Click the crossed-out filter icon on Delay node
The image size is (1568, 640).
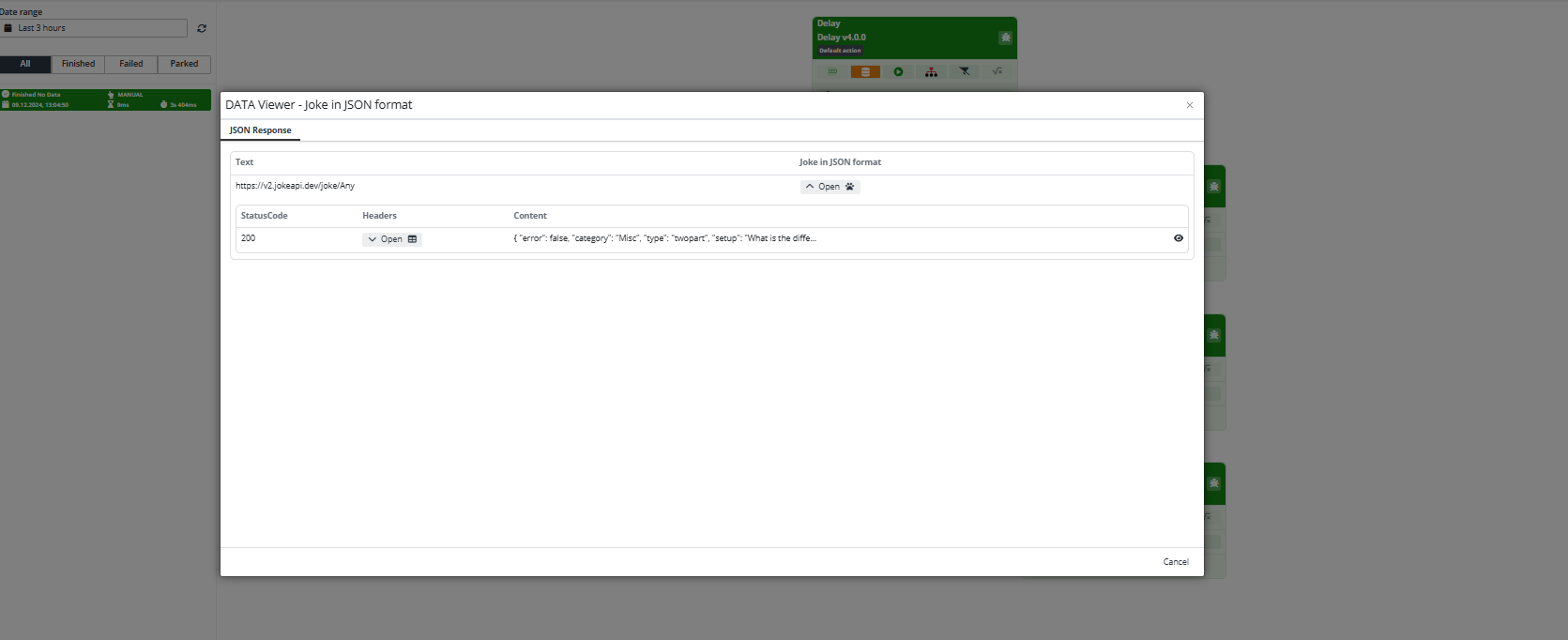(x=964, y=71)
